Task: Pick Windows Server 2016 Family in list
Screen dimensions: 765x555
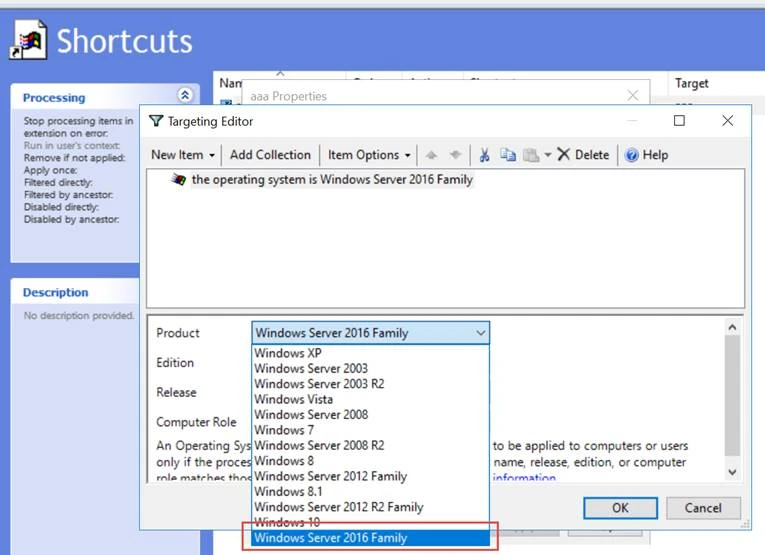Action: 331,538
